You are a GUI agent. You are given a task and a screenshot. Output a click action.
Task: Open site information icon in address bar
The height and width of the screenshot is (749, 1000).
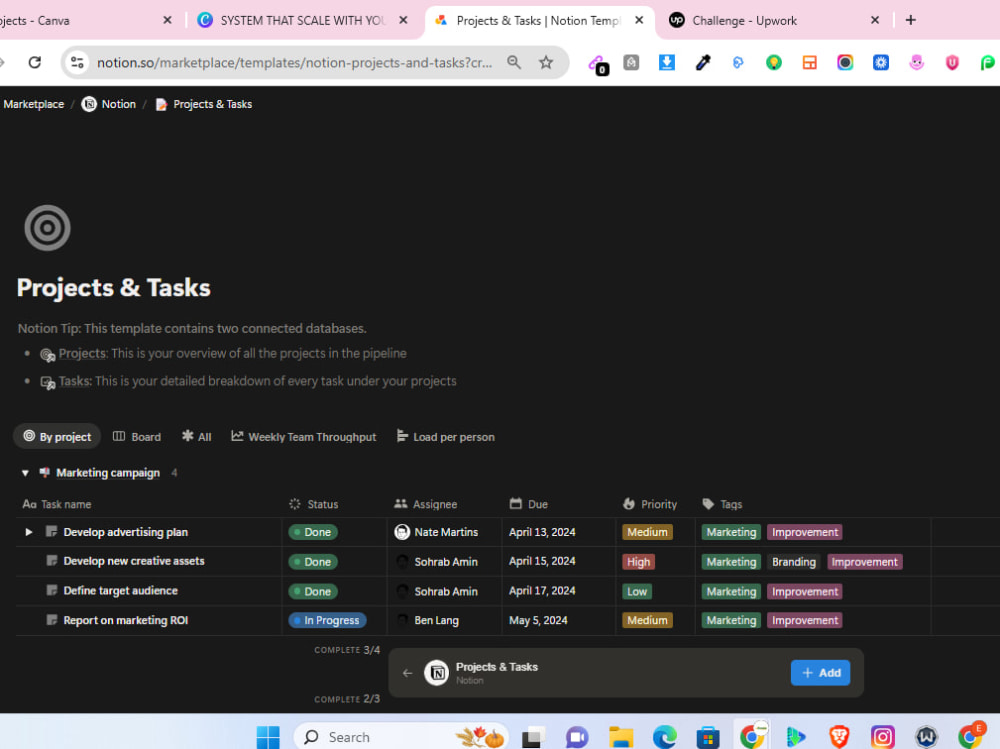click(x=77, y=62)
